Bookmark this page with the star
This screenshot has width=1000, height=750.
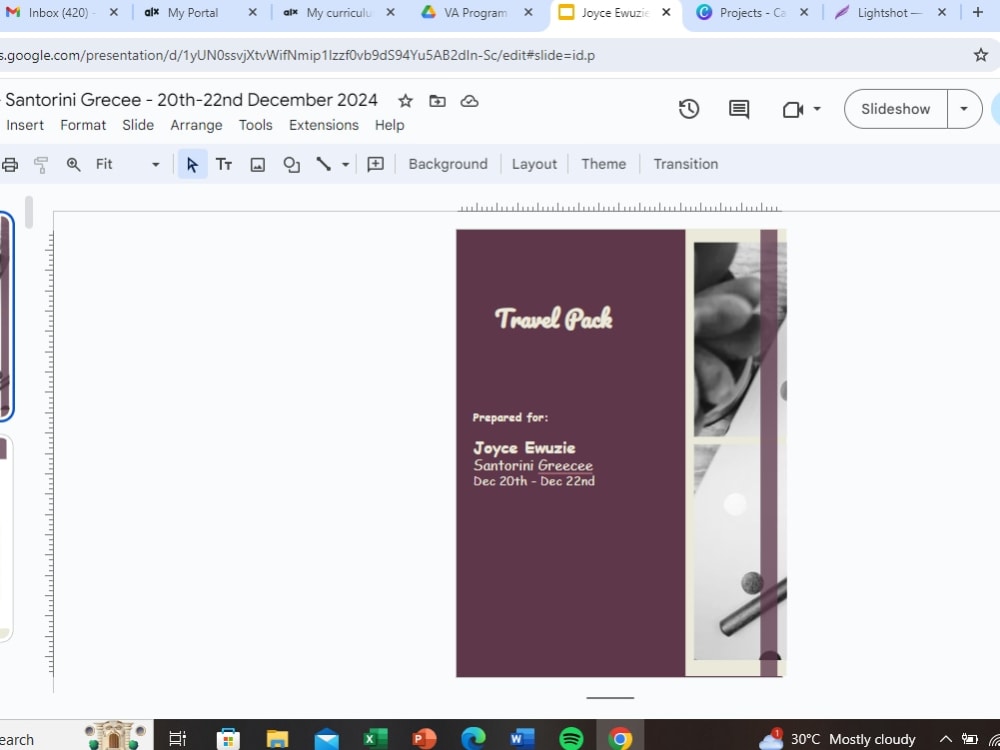pos(980,55)
